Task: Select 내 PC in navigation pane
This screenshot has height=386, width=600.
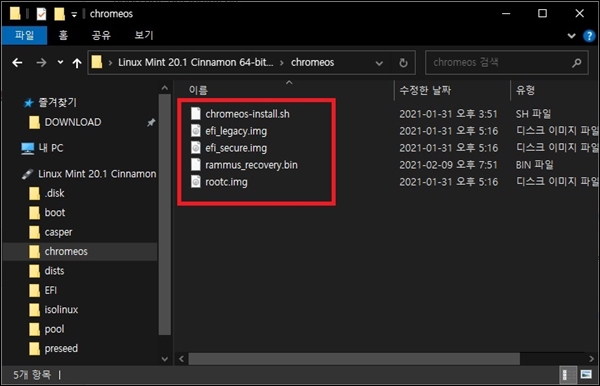Action: 51,148
